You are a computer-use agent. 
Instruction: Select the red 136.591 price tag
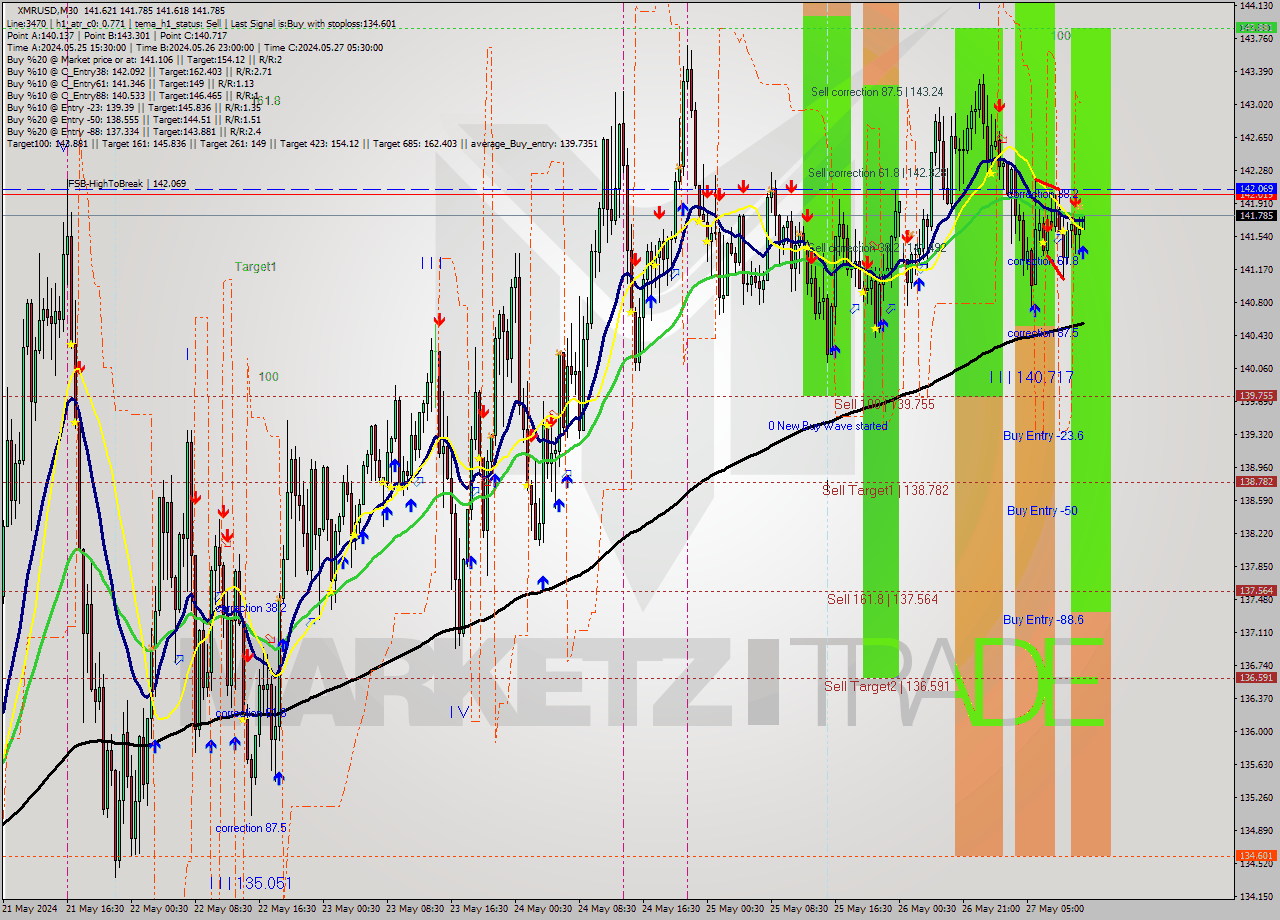1256,678
